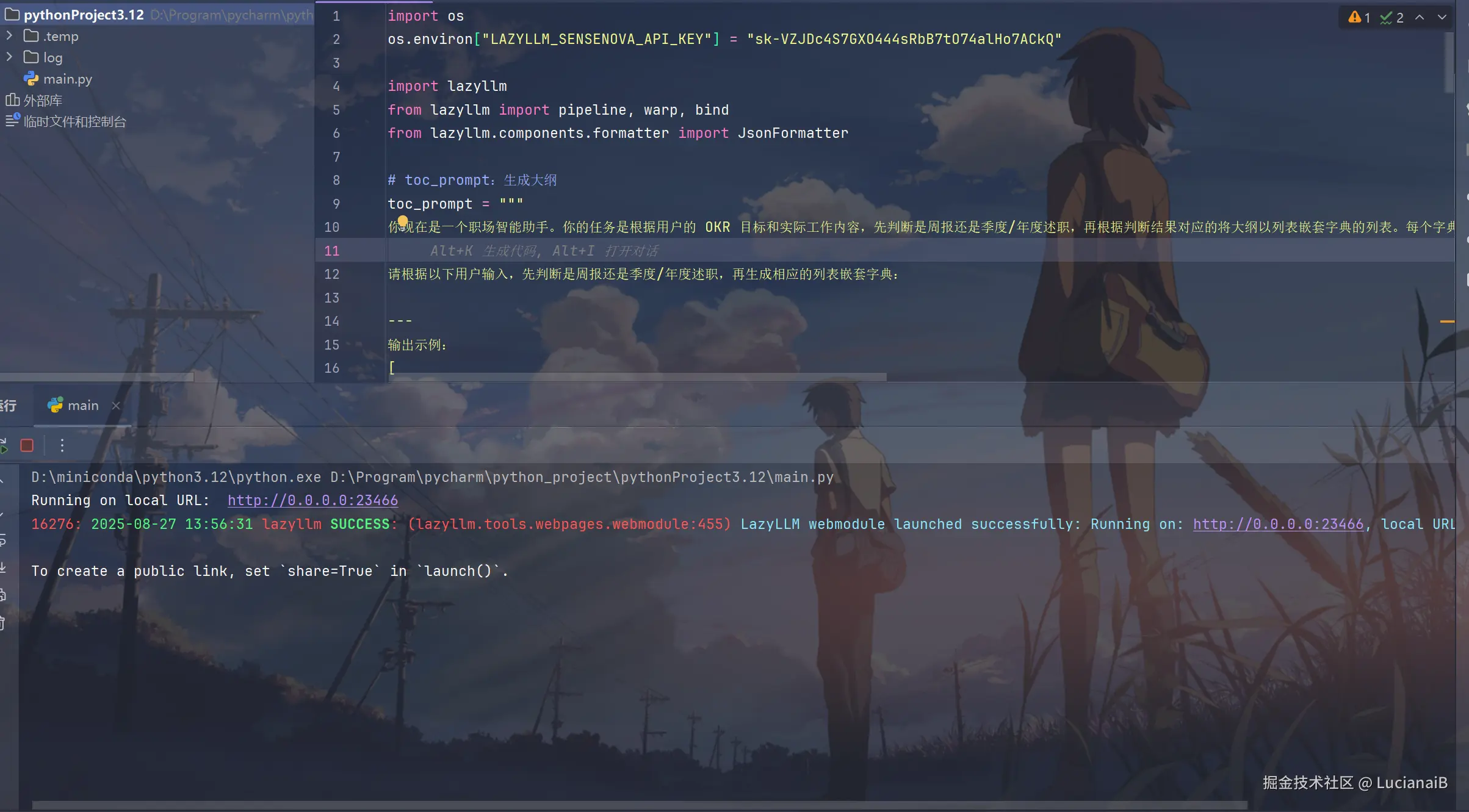
Task: Stop the running main process
Action: (x=27, y=445)
